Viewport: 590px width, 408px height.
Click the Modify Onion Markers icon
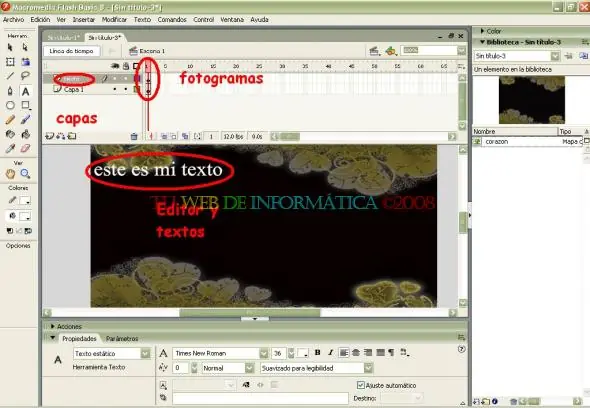click(197, 136)
